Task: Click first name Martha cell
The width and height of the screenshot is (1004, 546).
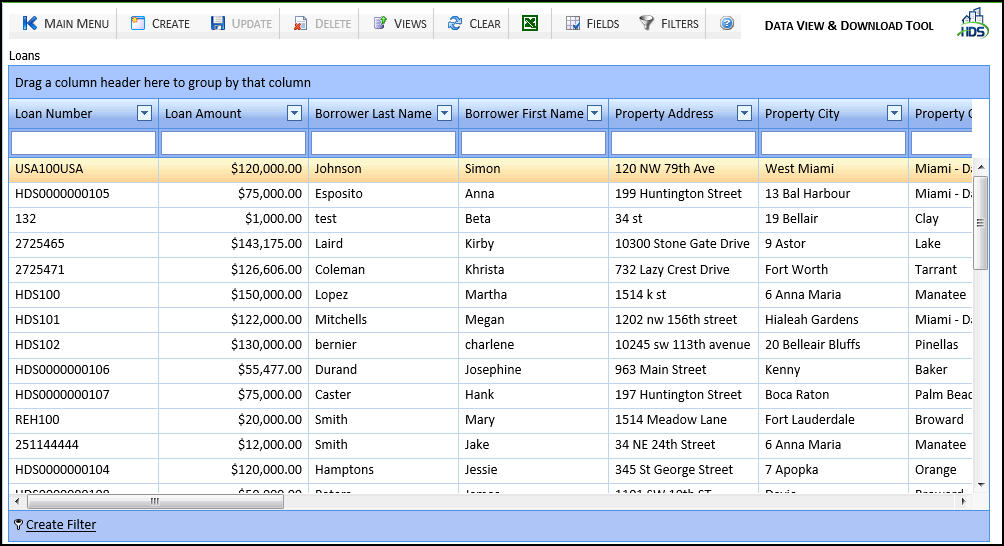Action: pos(533,294)
